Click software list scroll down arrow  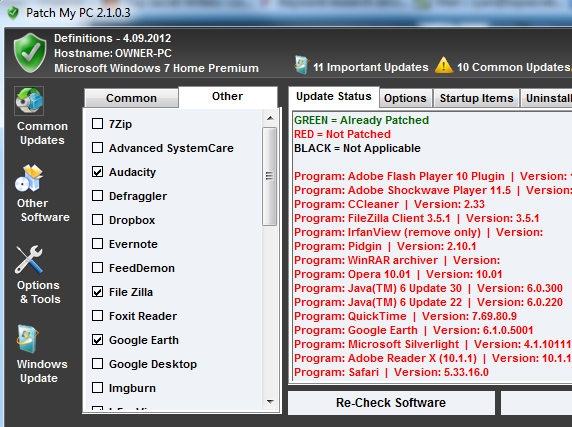(x=270, y=402)
